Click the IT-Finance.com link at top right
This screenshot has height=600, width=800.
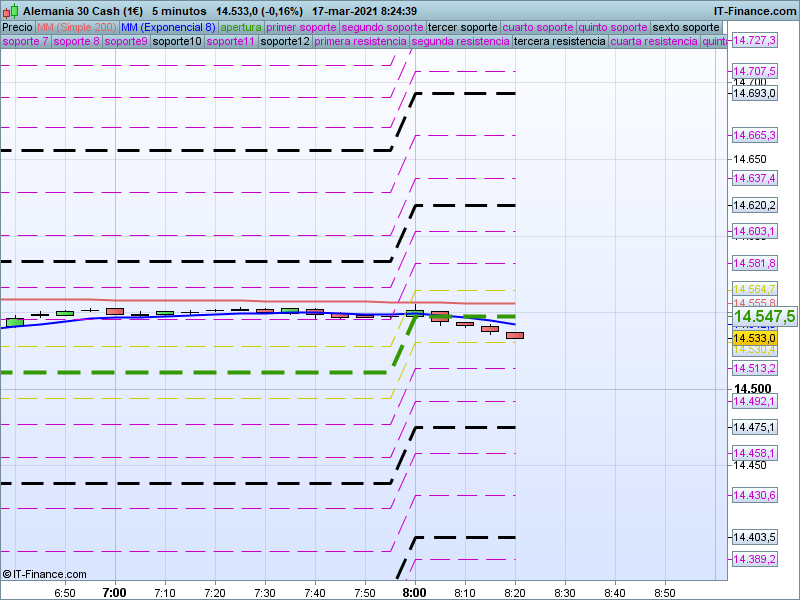click(755, 10)
